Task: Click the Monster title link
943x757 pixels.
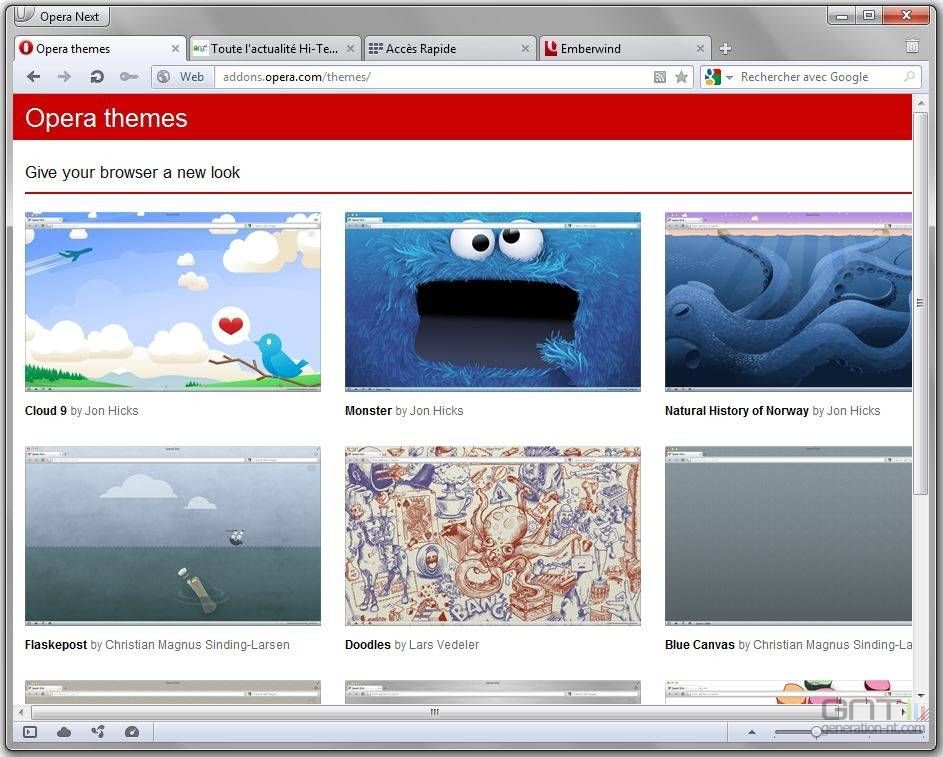Action: point(368,411)
